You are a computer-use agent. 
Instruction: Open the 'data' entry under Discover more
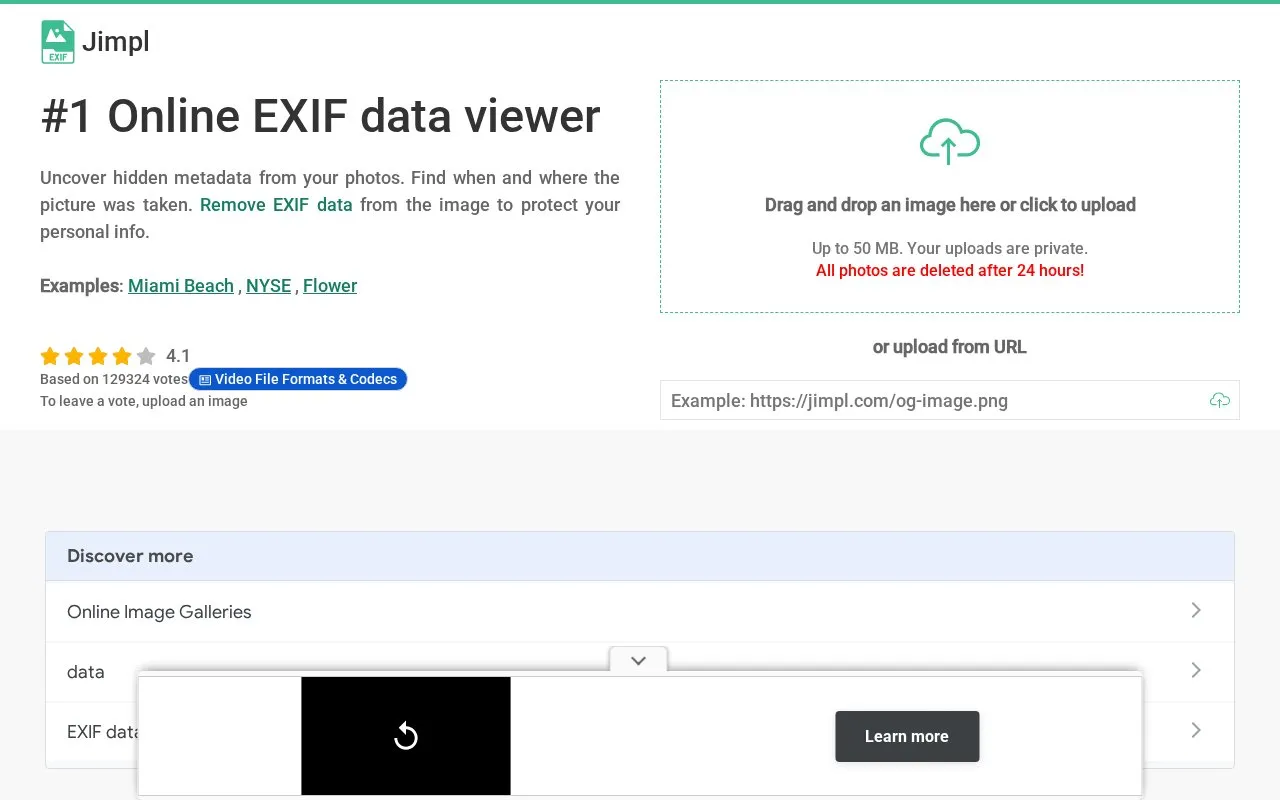640,671
